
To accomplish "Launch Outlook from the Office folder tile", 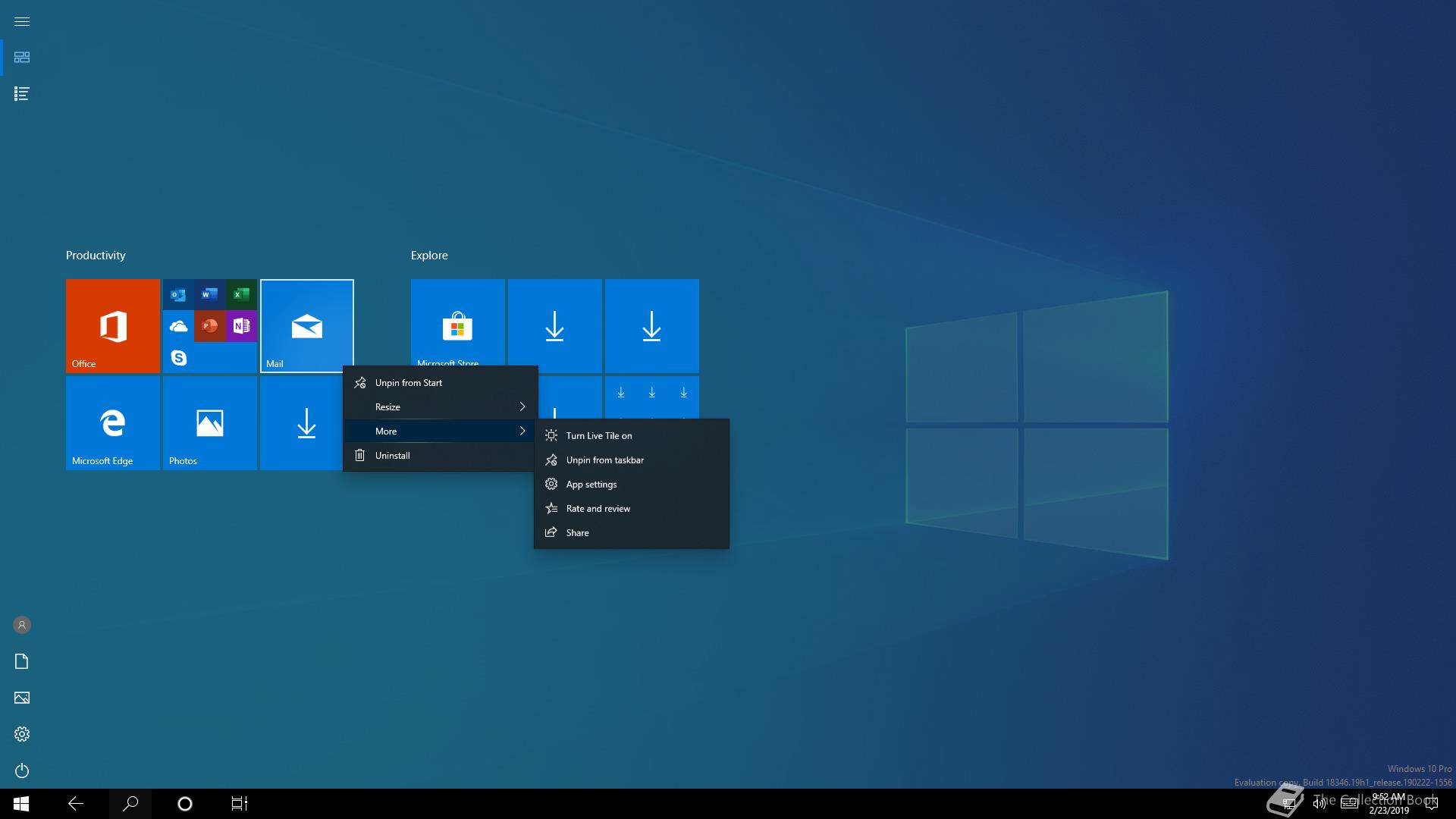I will coord(179,294).
